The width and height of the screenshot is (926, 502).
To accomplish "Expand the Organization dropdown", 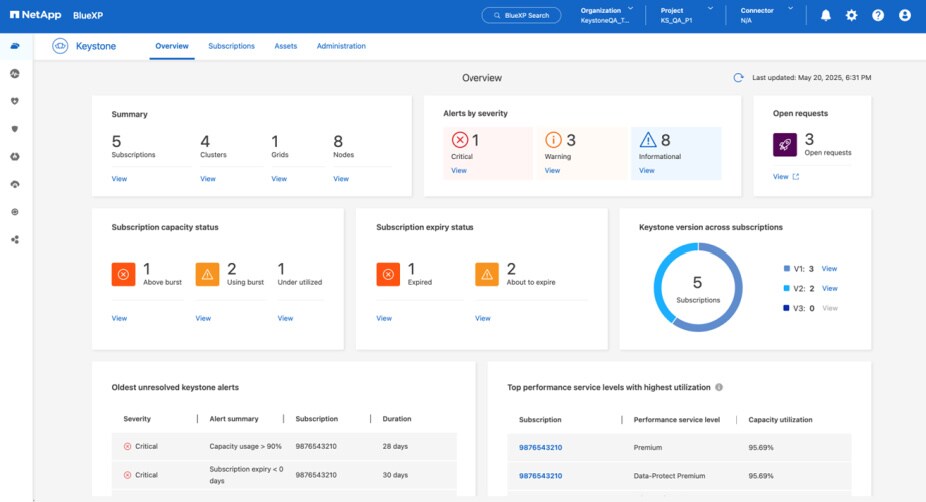I will coord(630,9).
